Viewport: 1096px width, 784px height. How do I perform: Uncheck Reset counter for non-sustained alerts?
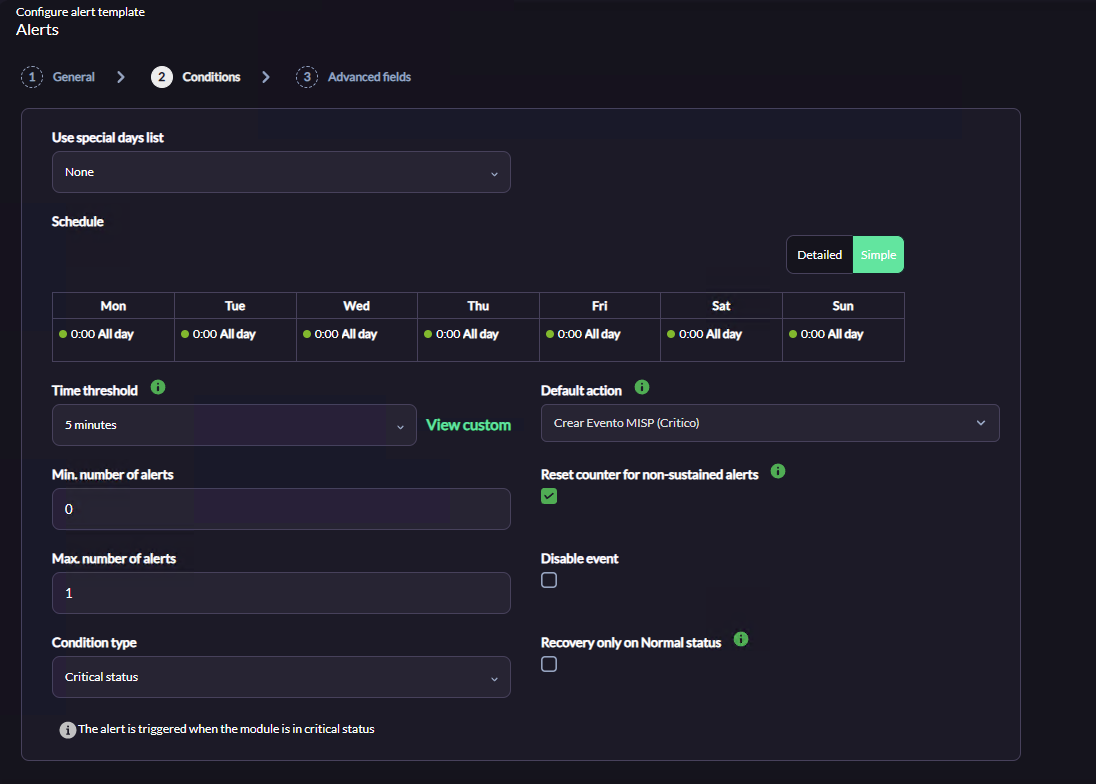point(549,496)
